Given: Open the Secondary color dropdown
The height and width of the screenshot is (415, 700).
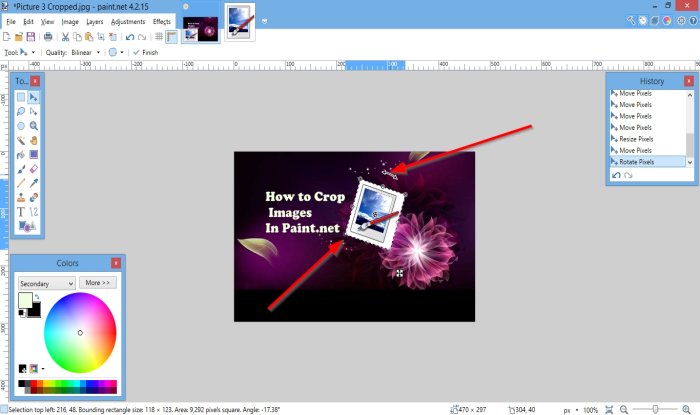Looking at the screenshot, I should [x=46, y=283].
